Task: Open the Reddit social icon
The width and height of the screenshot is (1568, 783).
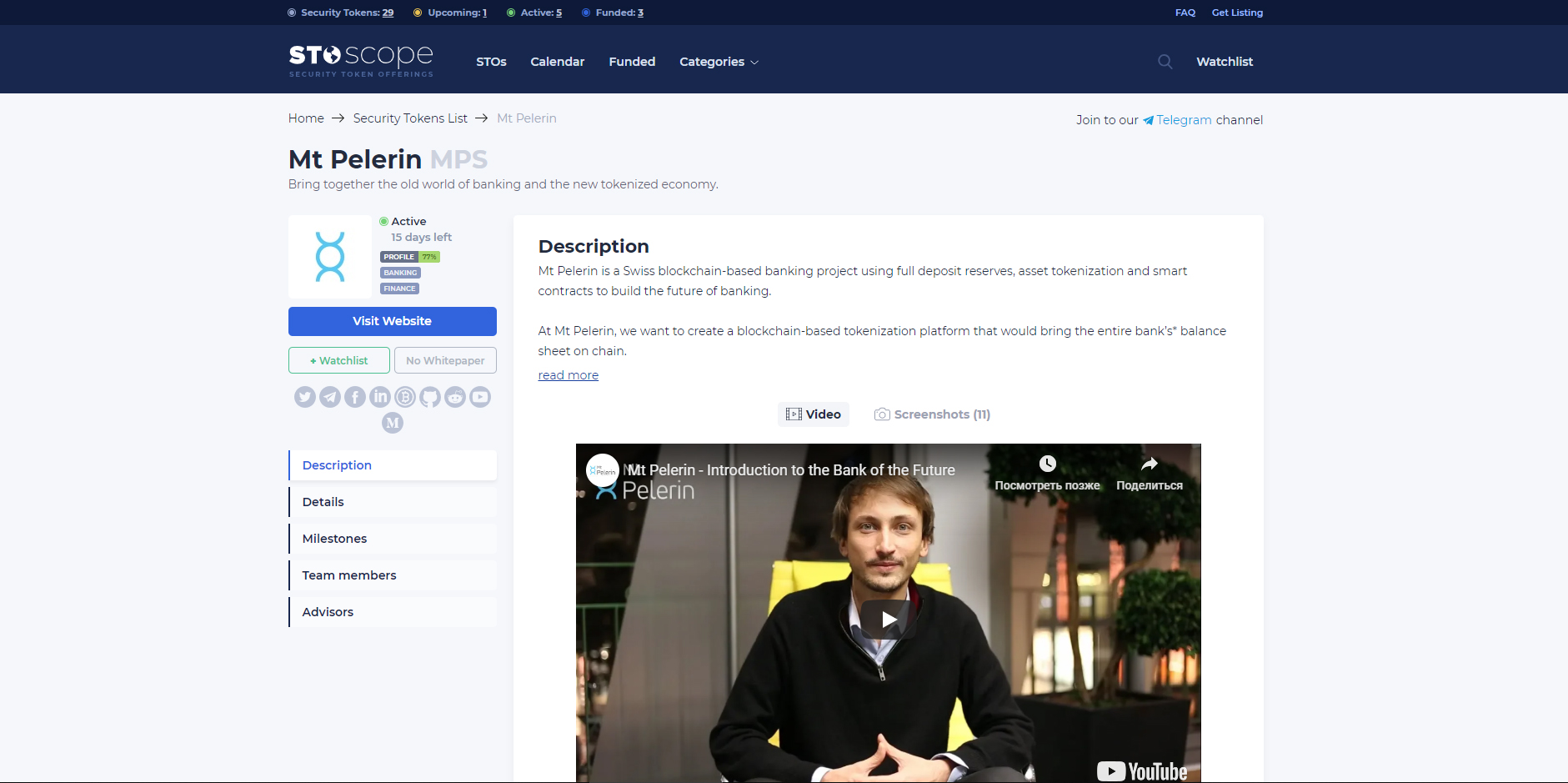Action: point(455,397)
